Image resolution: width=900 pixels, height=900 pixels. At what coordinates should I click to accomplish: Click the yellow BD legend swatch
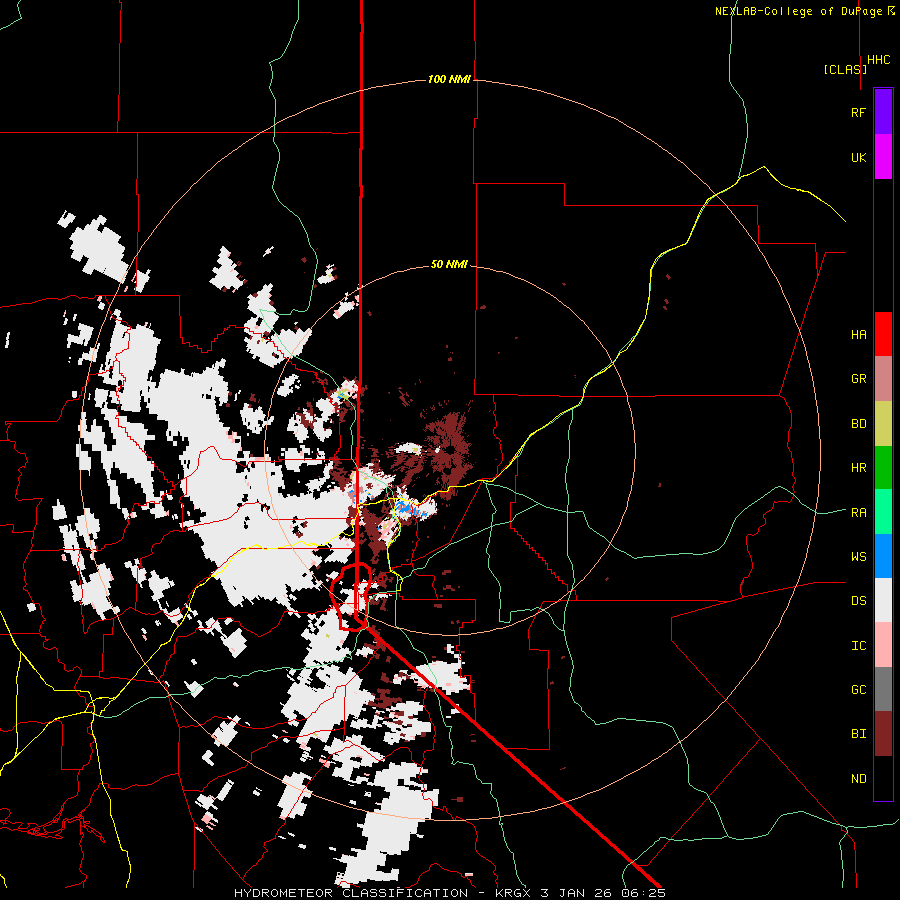coord(883,424)
